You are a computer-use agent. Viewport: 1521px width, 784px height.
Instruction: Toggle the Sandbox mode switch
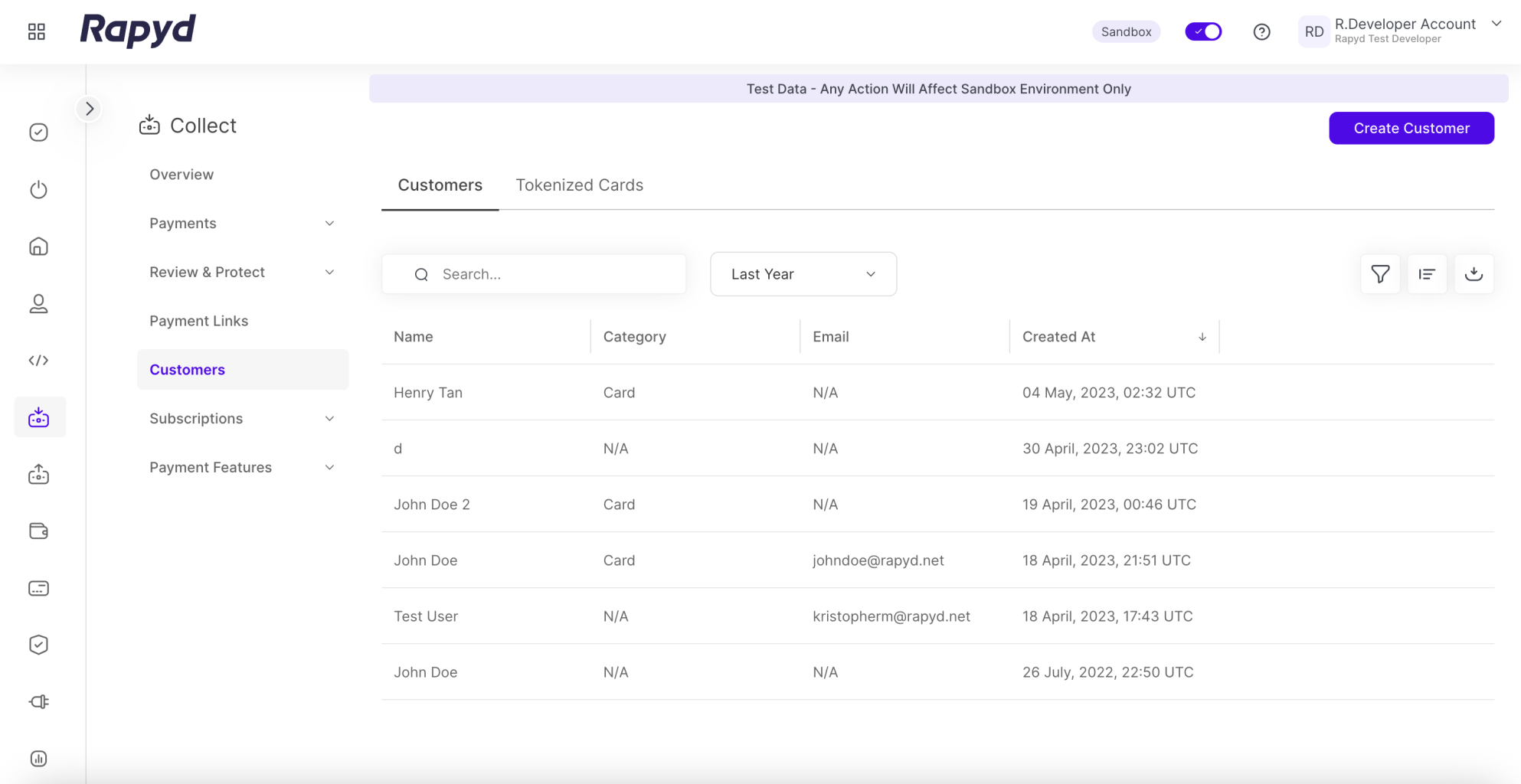coord(1203,32)
